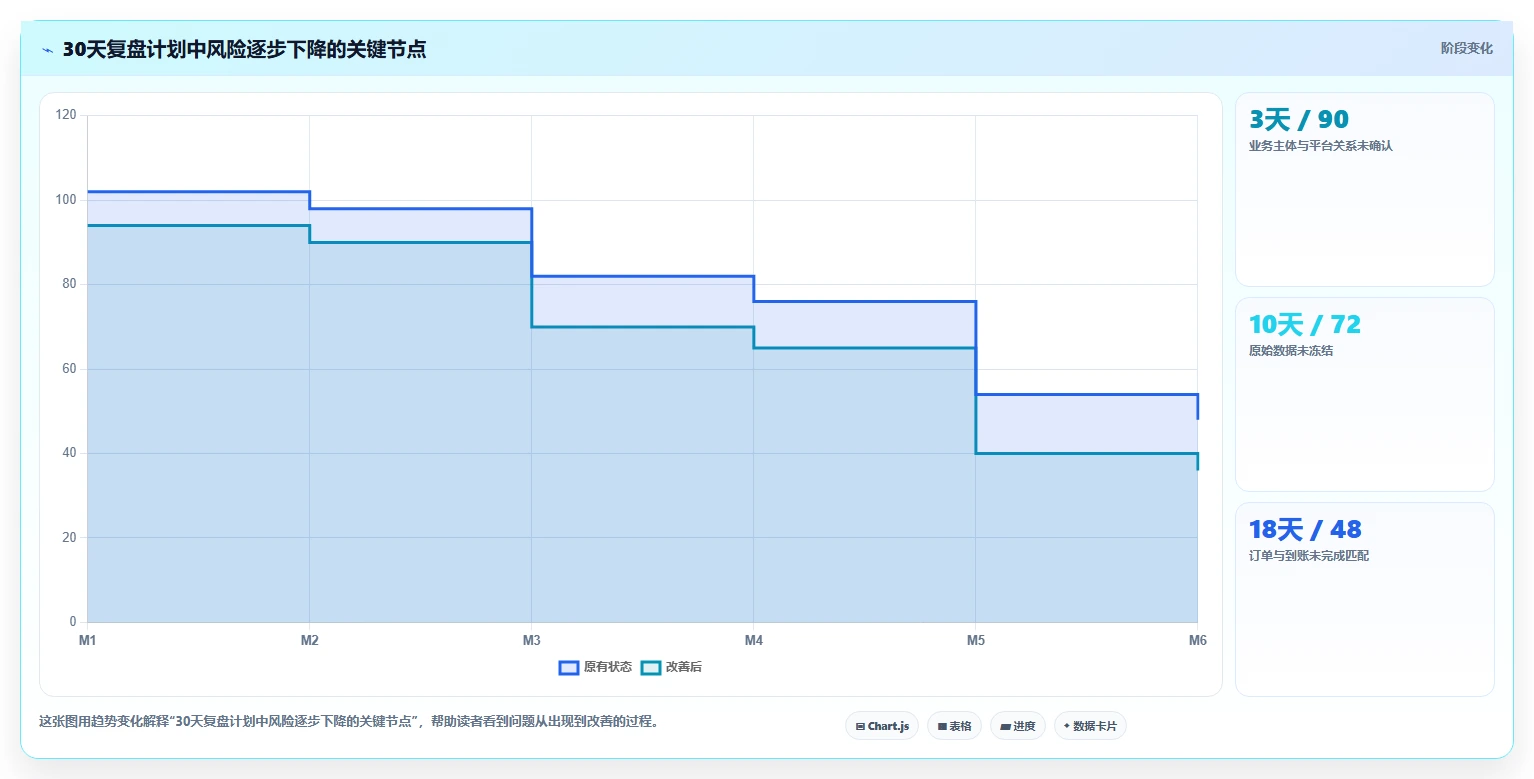This screenshot has width=1534, height=779.
Task: Click the 60 y-axis label
Action: (x=69, y=369)
